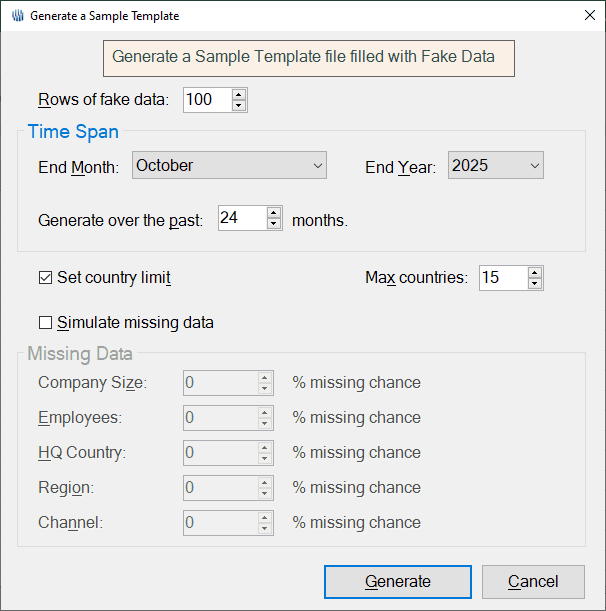The width and height of the screenshot is (606, 611).
Task: Close the Generate a Sample Template dialog
Action: coord(586,16)
